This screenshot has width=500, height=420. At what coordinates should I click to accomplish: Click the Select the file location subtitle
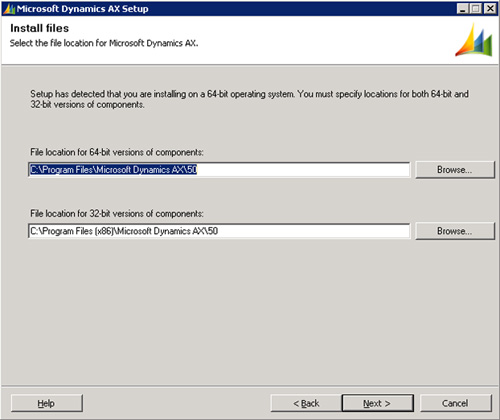pyautogui.click(x=104, y=43)
